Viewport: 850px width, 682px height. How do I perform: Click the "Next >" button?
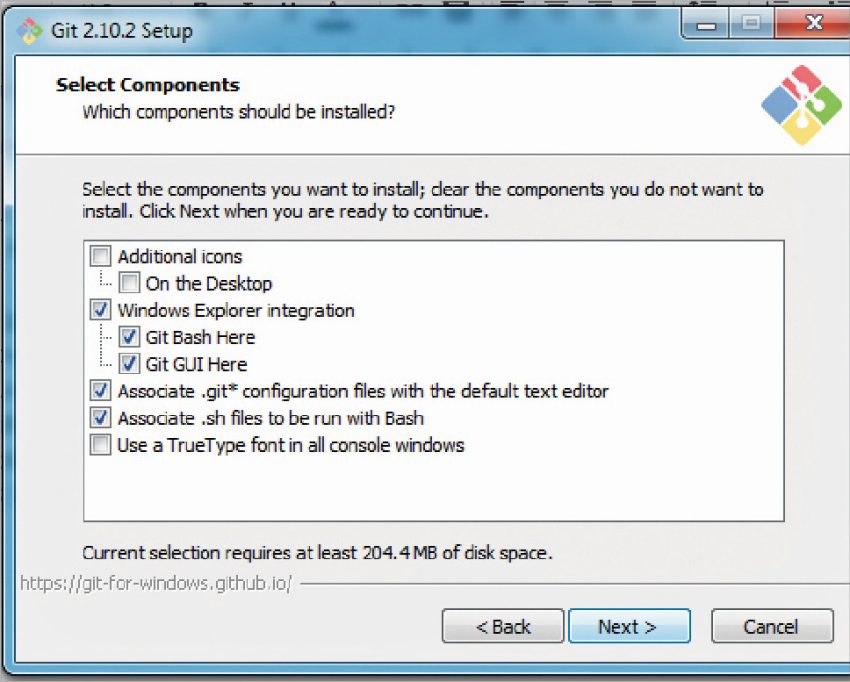click(x=629, y=625)
